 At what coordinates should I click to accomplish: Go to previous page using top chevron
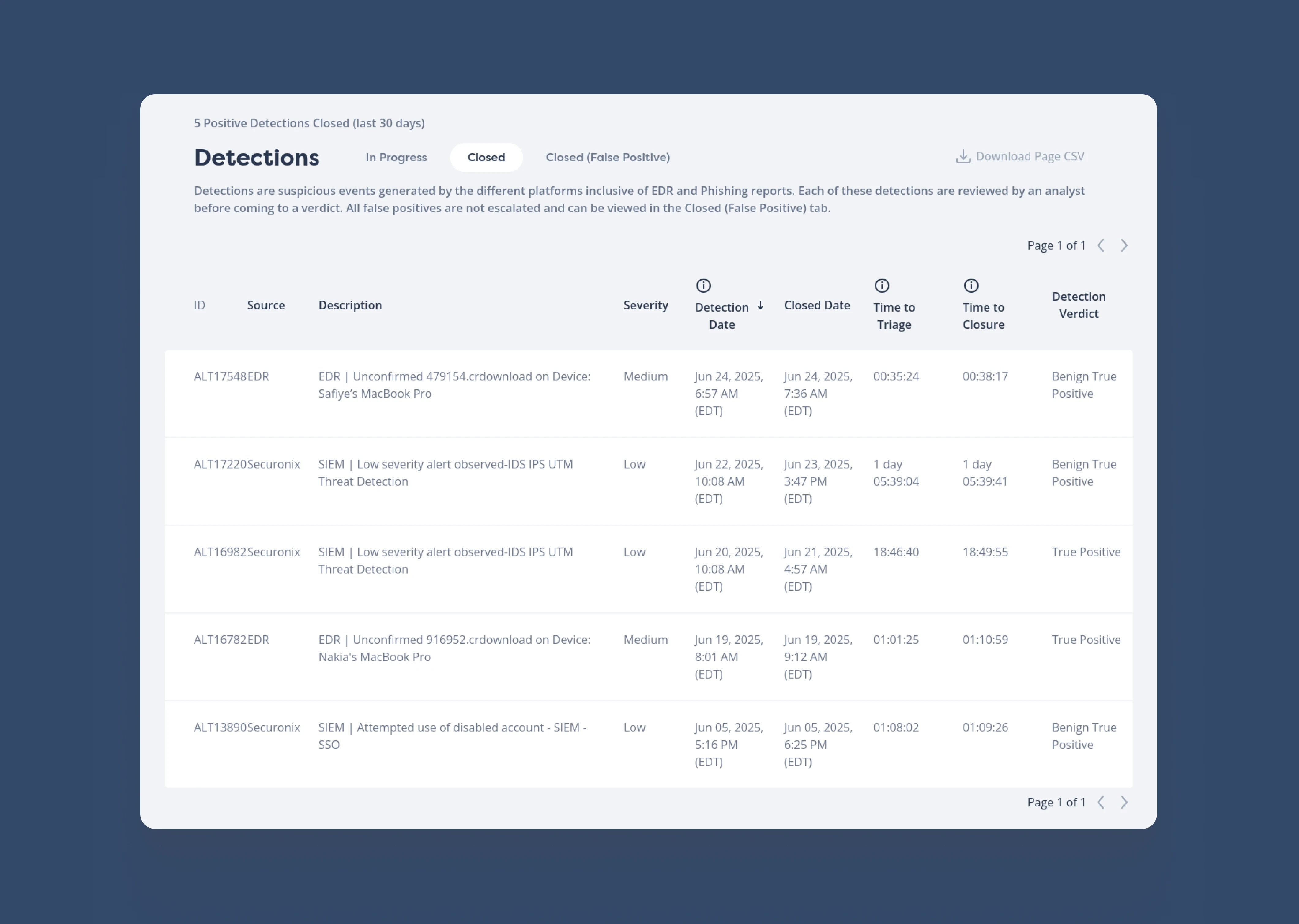(x=1101, y=246)
